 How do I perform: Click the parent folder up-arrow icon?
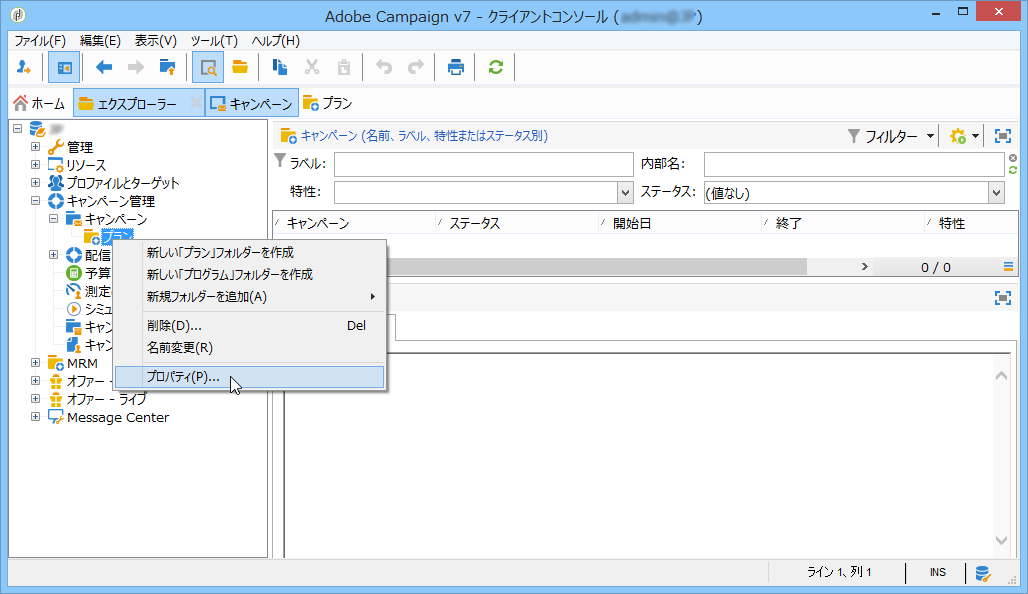click(x=168, y=67)
